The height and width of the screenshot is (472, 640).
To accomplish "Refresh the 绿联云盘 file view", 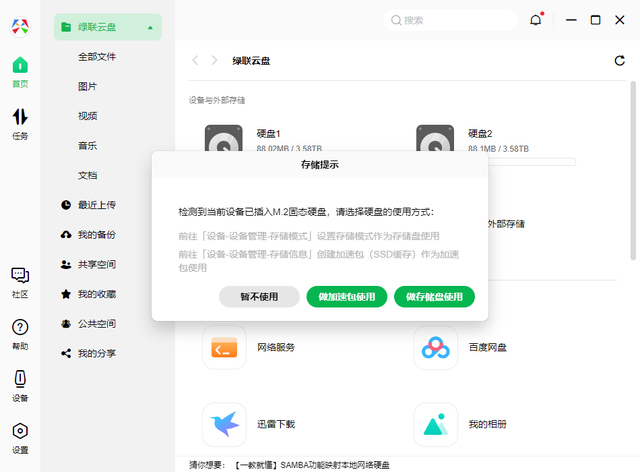I will pos(620,60).
